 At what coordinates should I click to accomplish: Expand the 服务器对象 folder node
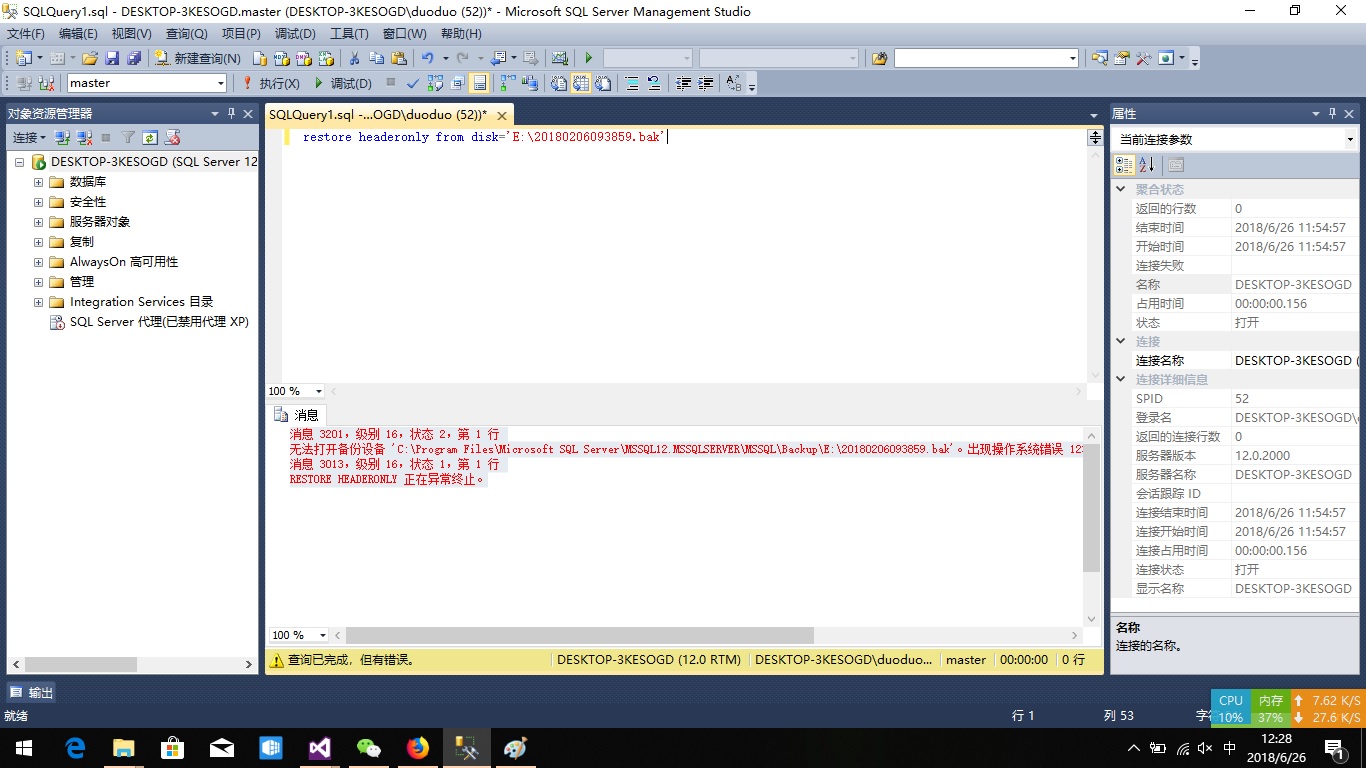pos(38,222)
